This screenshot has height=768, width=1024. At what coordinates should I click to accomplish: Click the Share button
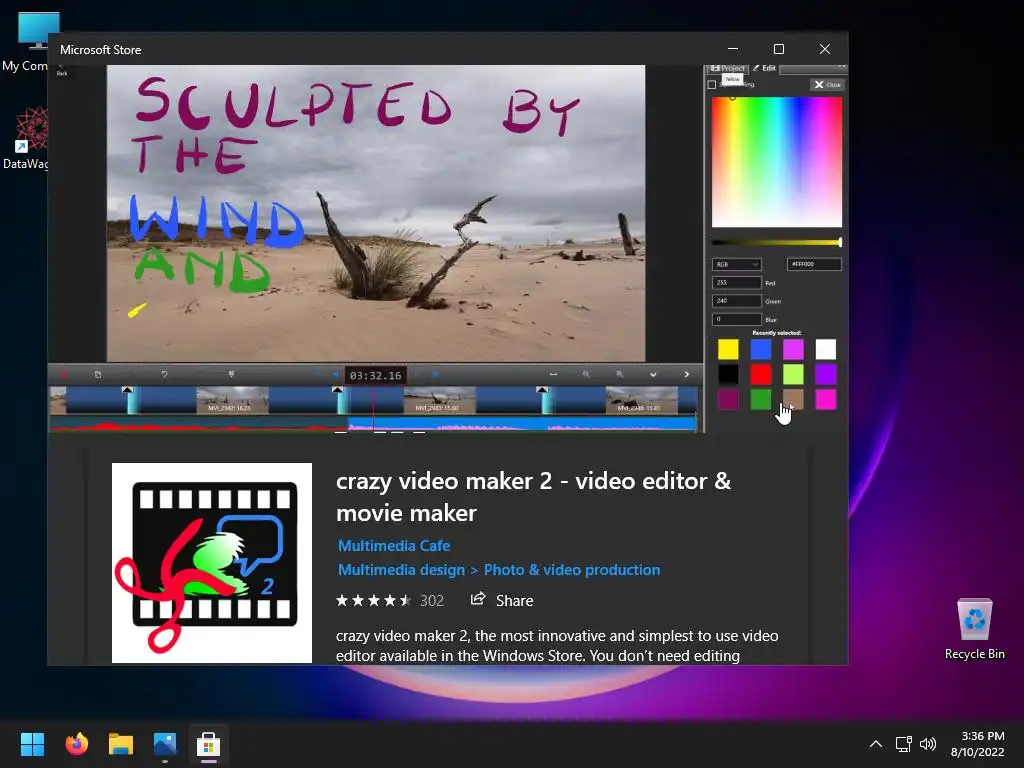tap(502, 600)
